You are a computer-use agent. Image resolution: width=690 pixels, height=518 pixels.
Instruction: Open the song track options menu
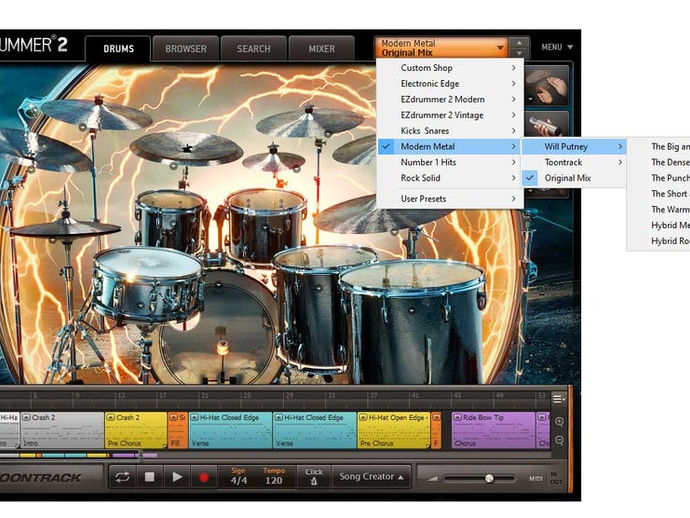pos(558,399)
